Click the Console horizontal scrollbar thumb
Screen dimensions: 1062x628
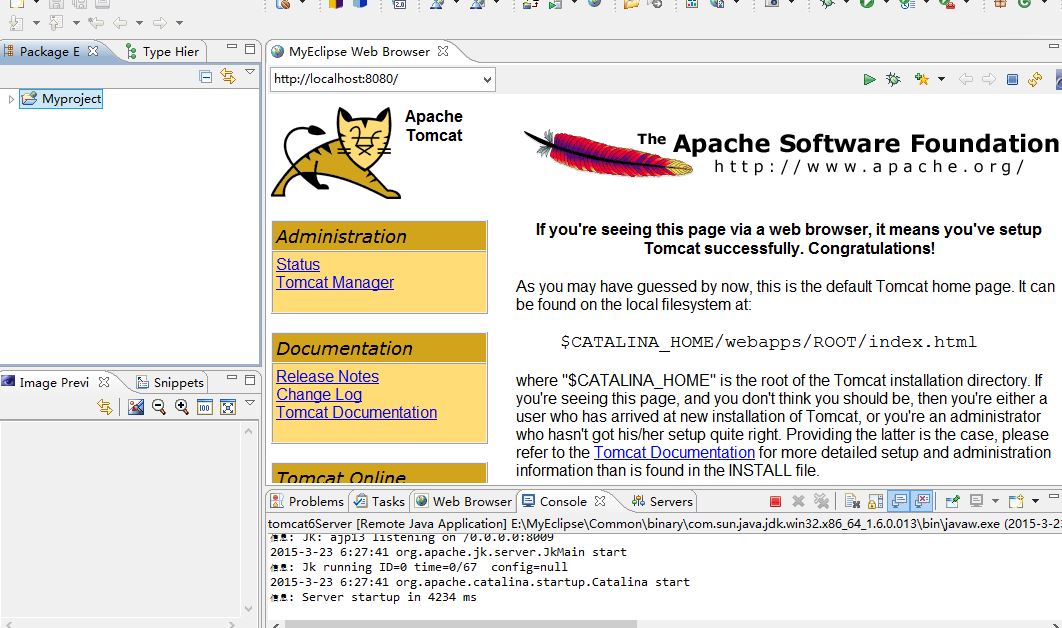click(x=461, y=624)
